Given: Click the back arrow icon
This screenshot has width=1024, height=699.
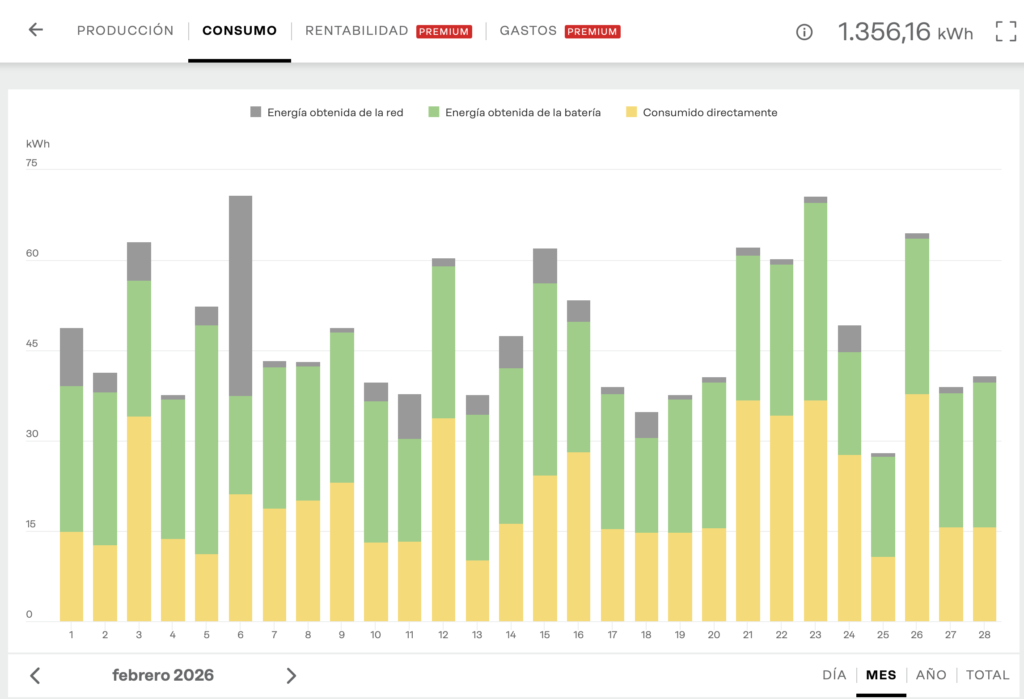Looking at the screenshot, I should pyautogui.click(x=36, y=30).
